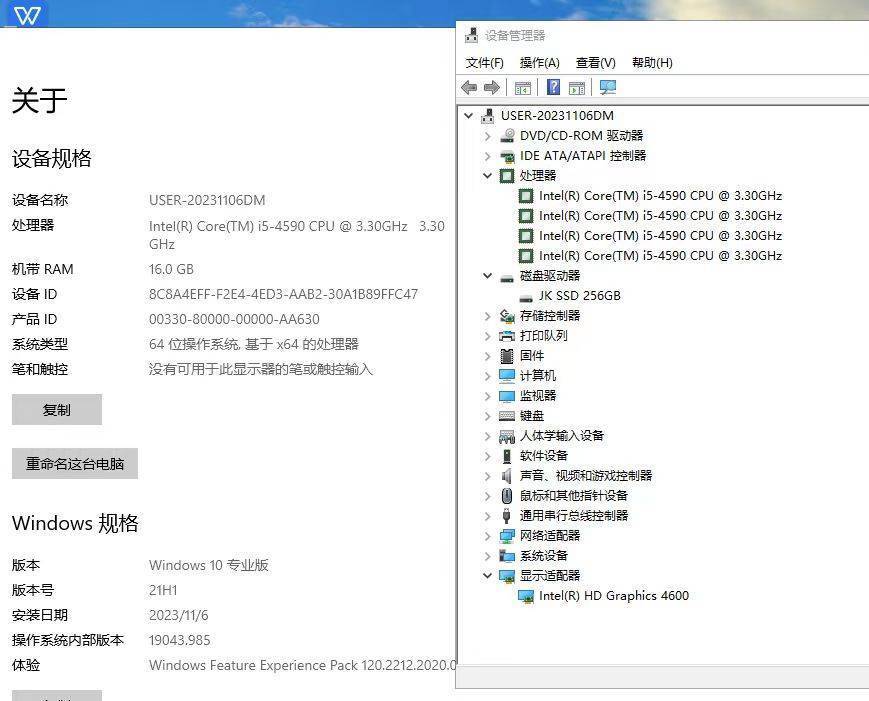Click the USB icon for 通用串行总线控制器
This screenshot has width=869, height=701.
(x=507, y=516)
